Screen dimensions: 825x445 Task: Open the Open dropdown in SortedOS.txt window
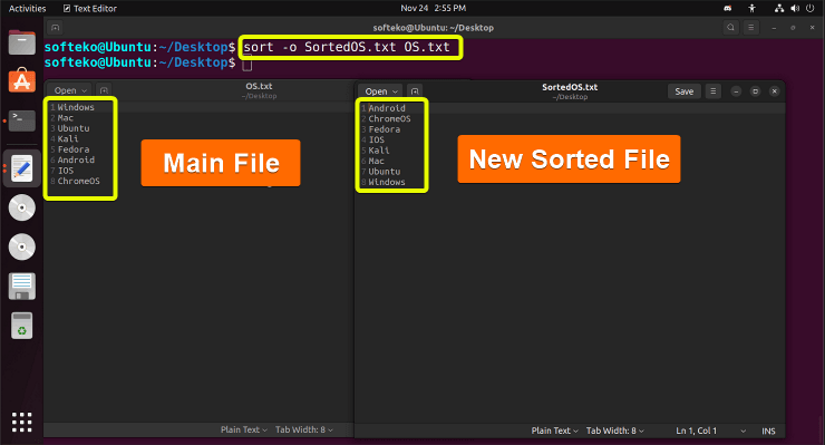tap(381, 92)
